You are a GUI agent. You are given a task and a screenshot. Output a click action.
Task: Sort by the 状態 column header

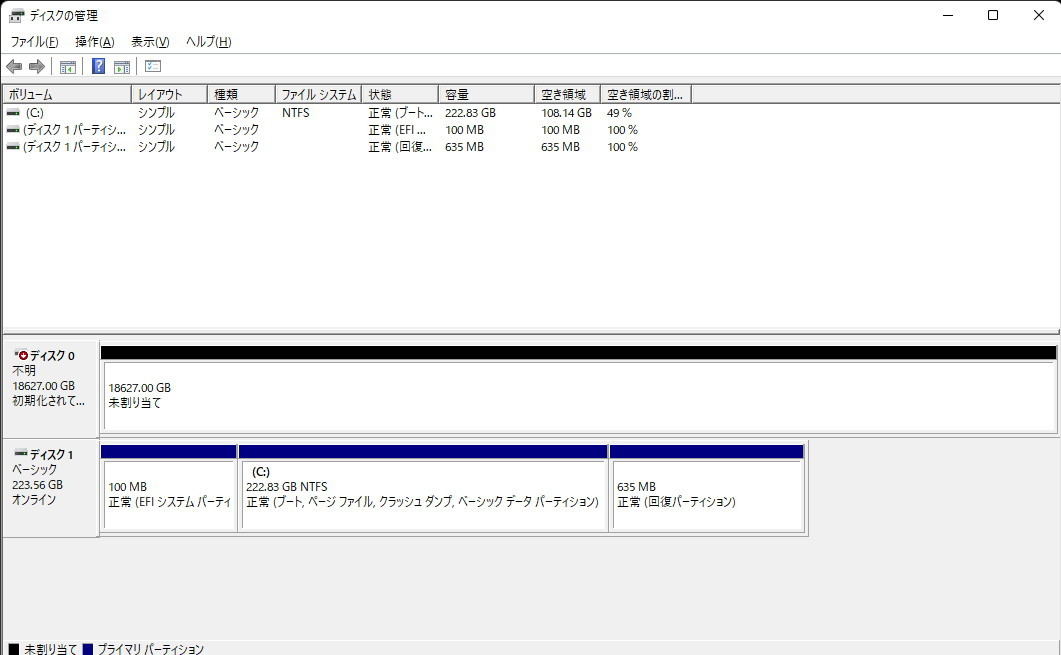(400, 95)
